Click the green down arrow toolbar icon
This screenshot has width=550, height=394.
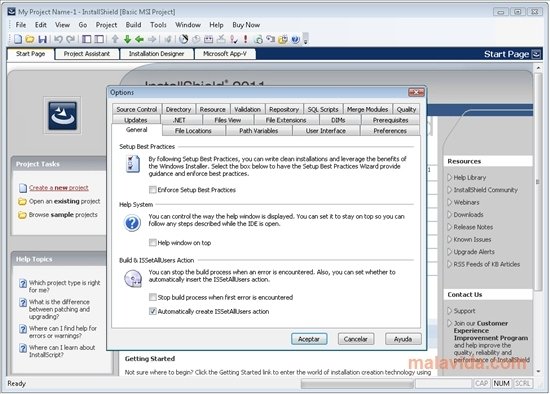pyautogui.click(x=127, y=39)
